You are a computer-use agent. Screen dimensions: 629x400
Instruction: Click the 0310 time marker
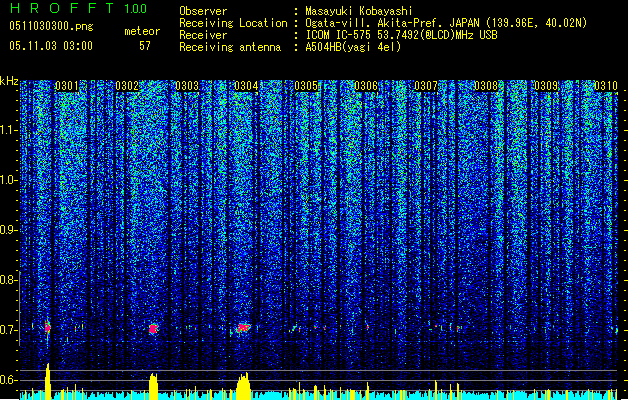(606, 86)
